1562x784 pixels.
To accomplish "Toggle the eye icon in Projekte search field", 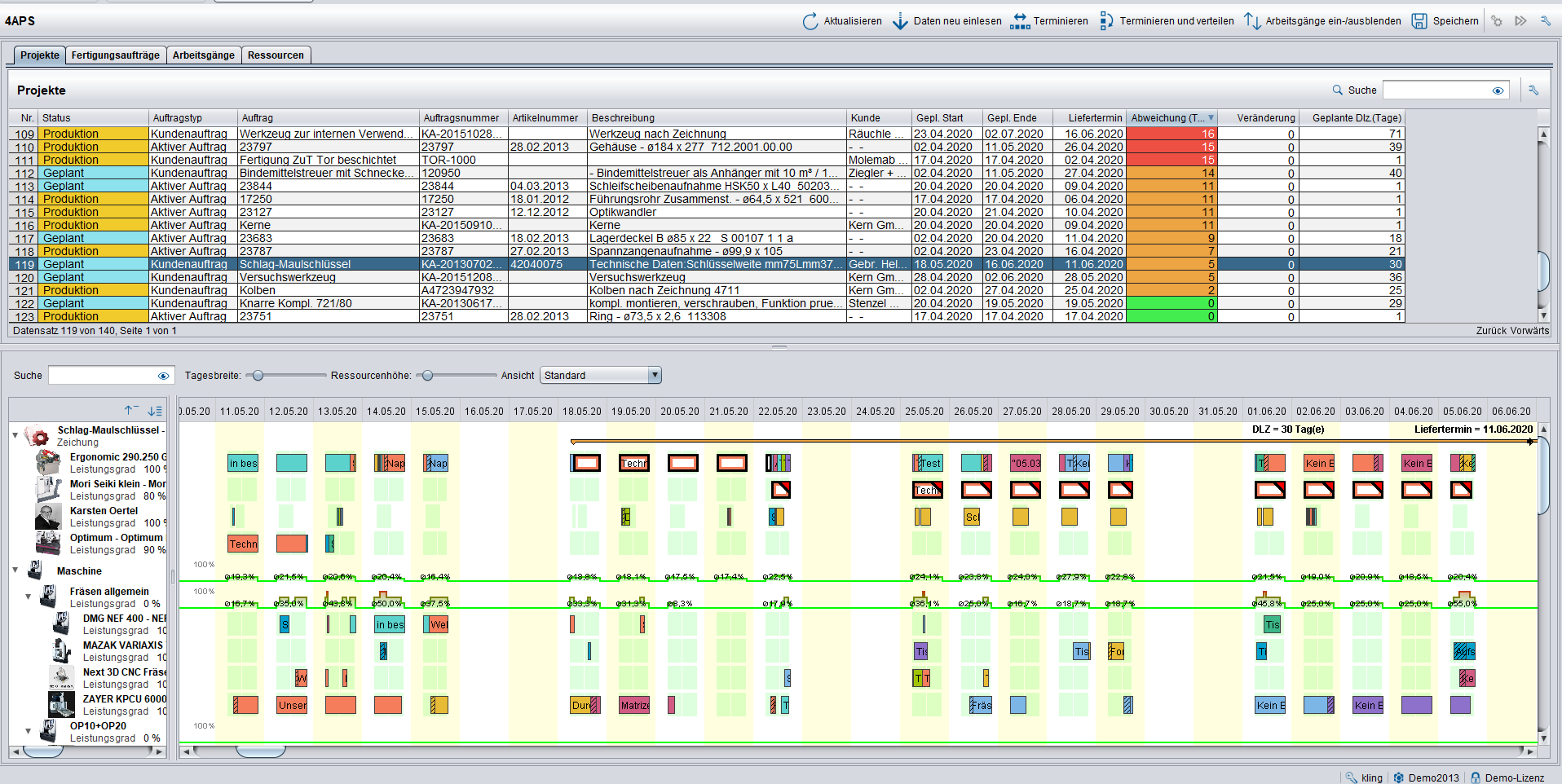I will tap(1498, 90).
